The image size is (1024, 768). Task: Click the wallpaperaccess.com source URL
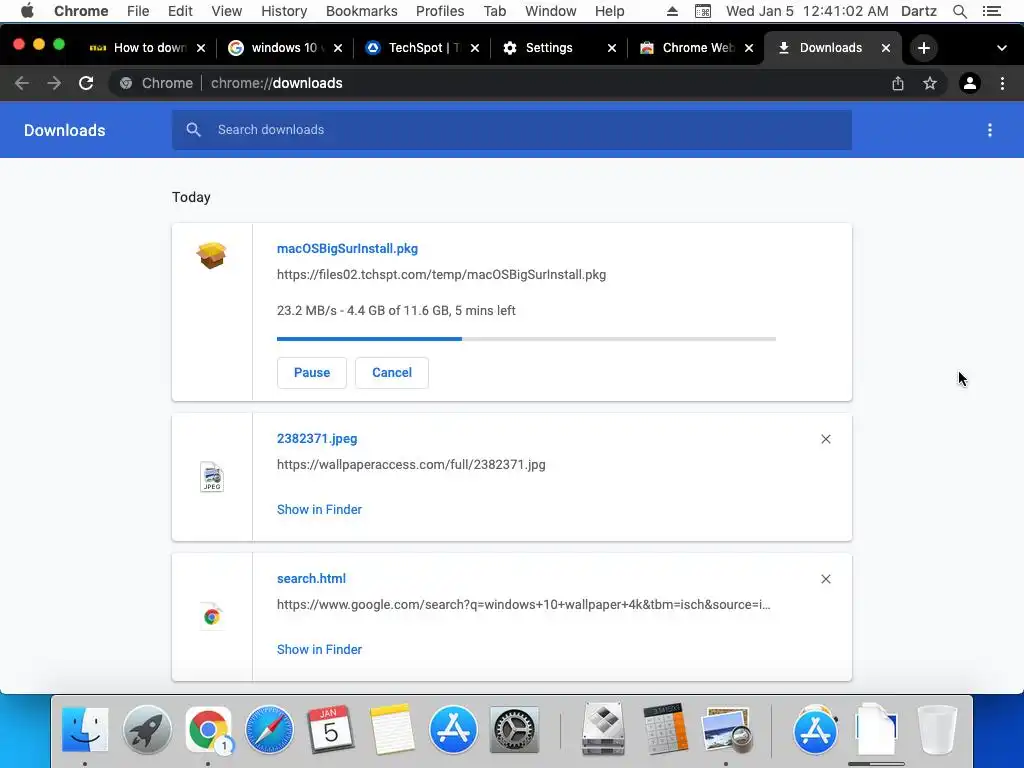coord(411,465)
